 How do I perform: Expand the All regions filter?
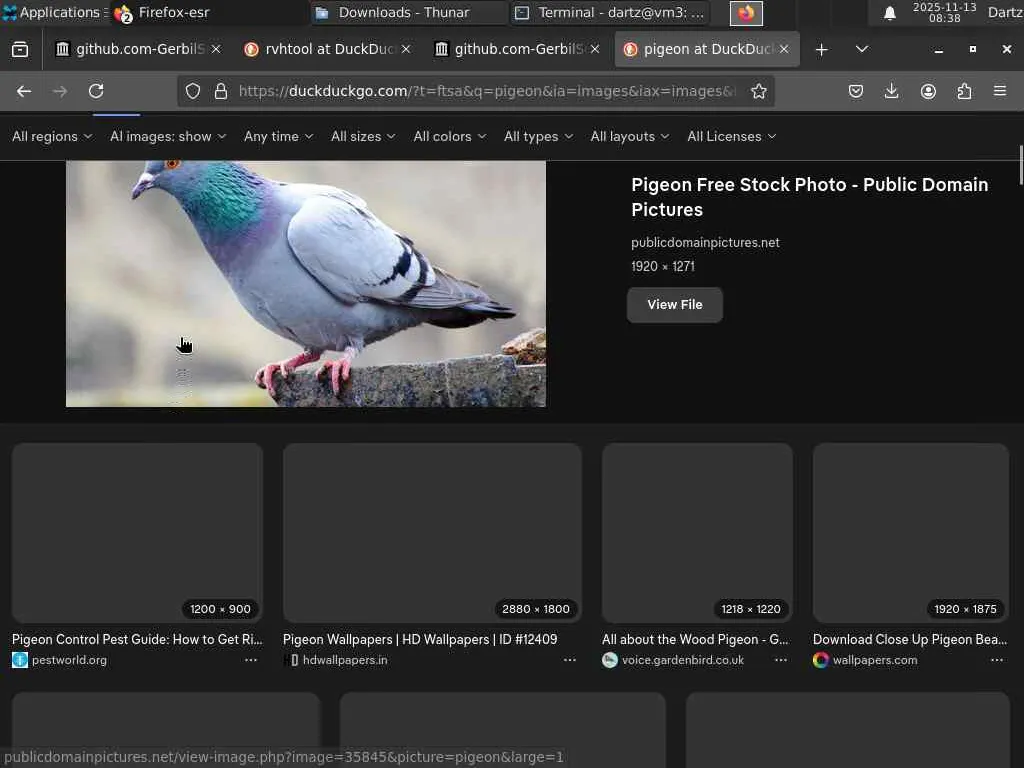52,136
